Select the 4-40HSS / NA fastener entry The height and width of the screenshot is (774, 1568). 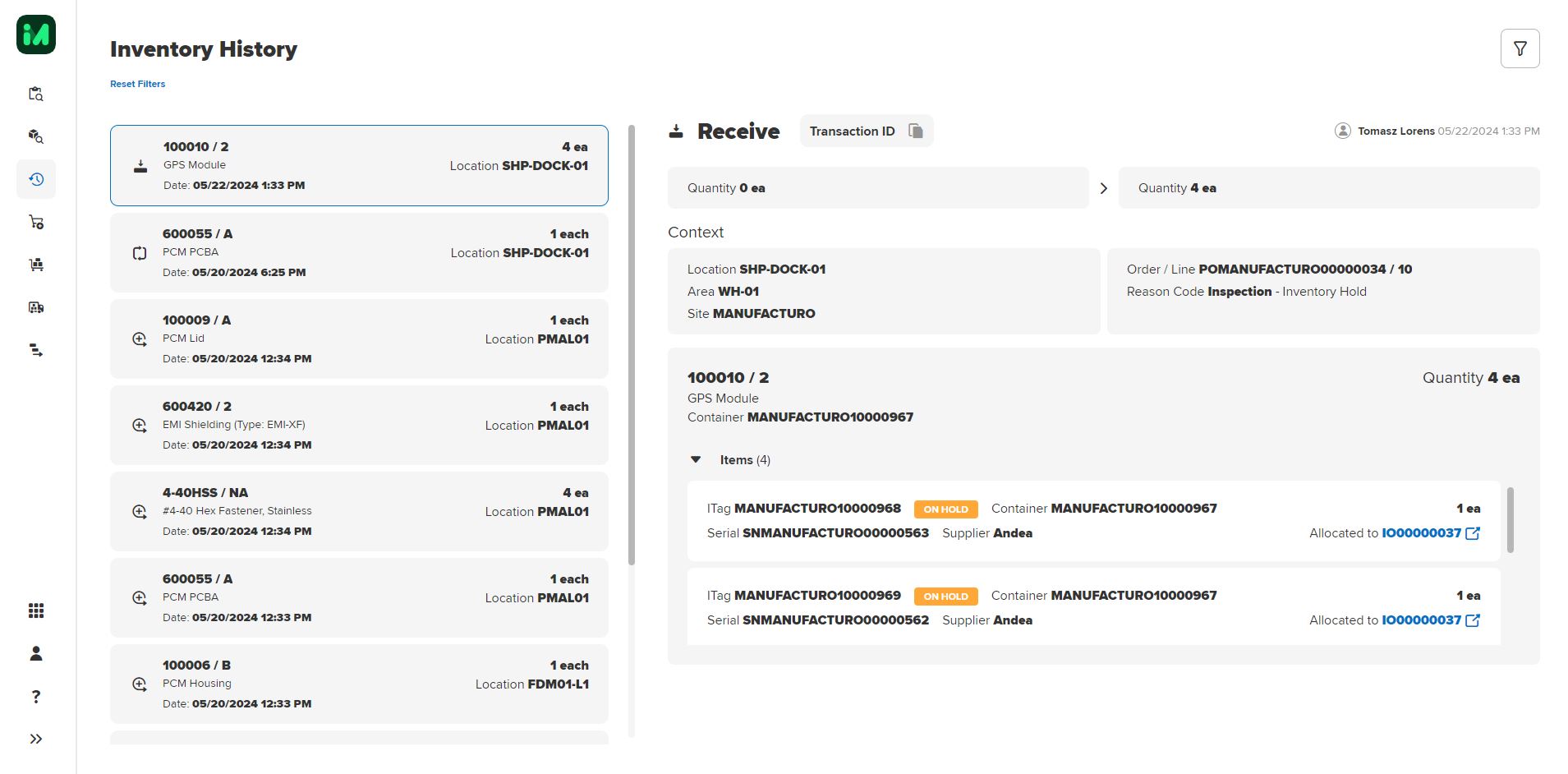tap(359, 511)
